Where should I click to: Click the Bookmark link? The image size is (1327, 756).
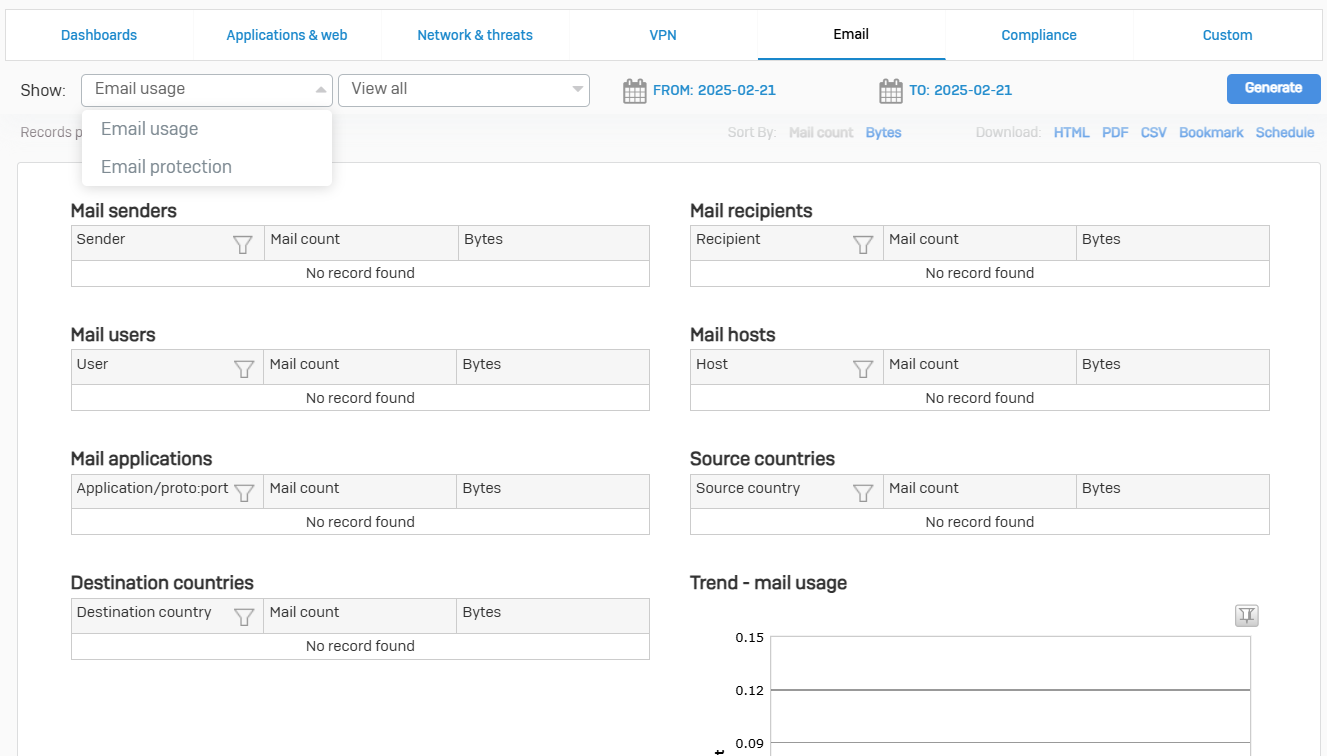coord(1211,132)
